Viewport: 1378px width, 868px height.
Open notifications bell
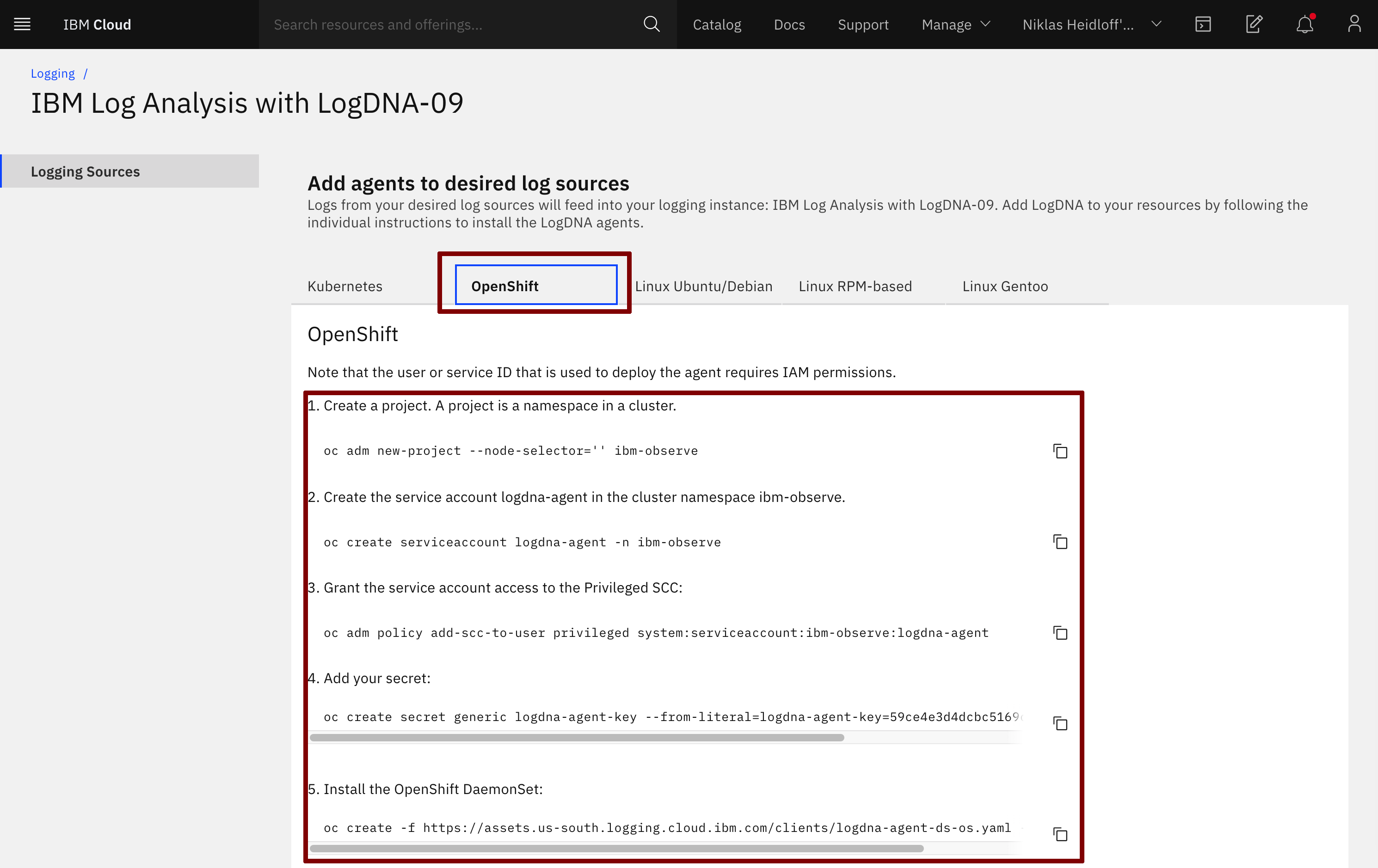coord(1305,24)
